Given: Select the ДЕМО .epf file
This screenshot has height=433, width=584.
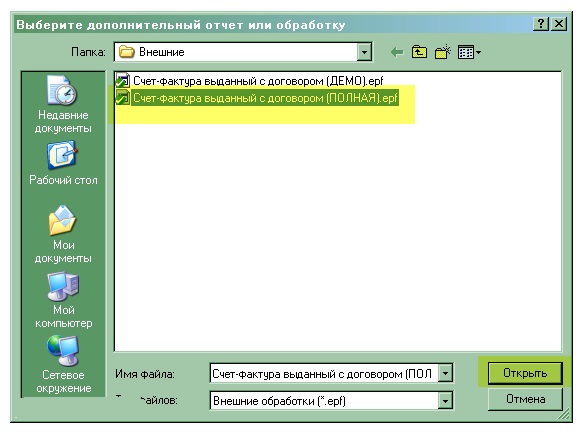Looking at the screenshot, I should click(x=250, y=81).
